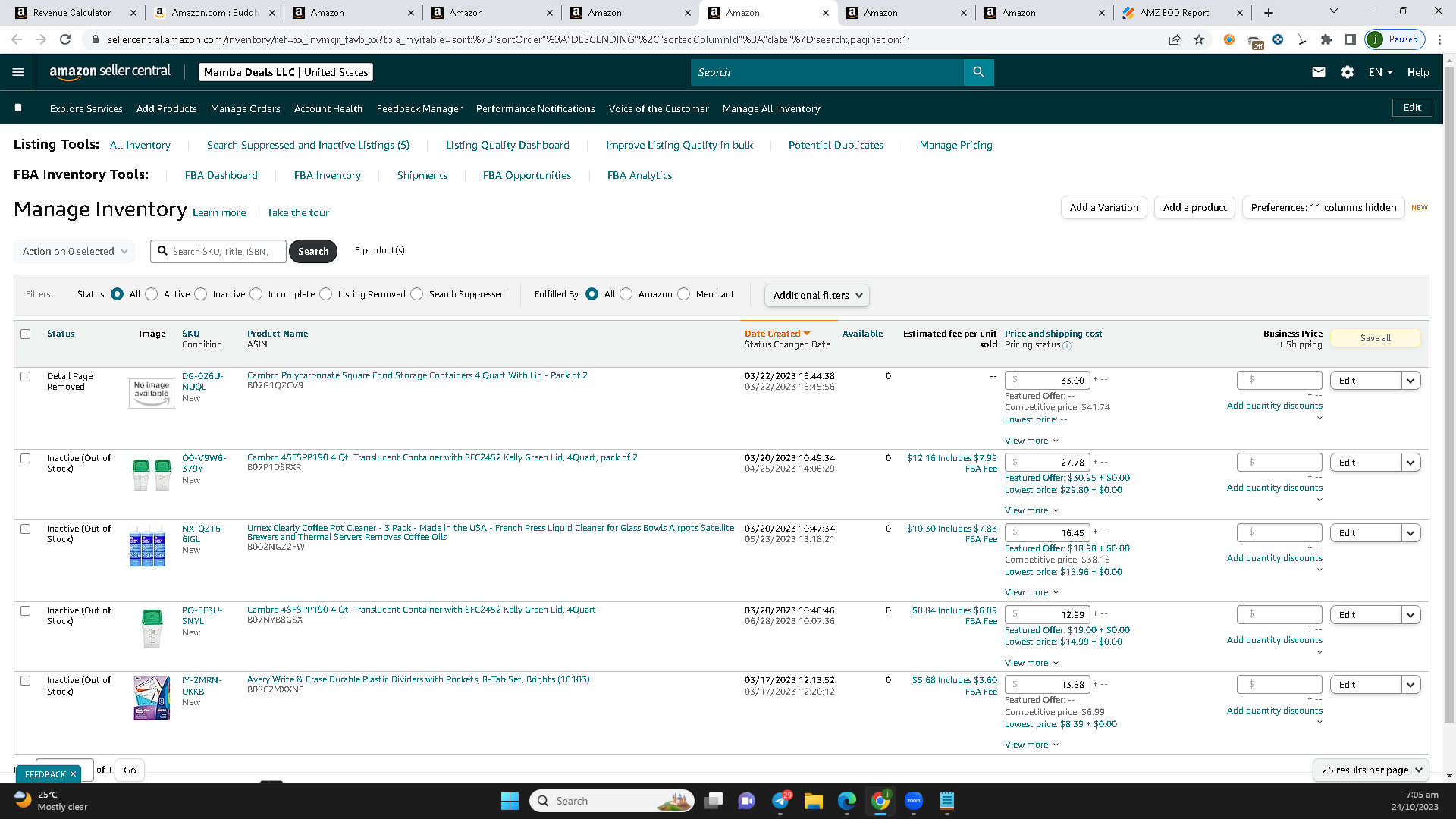Open the 25 results per page dropdown
Image resolution: width=1456 pixels, height=819 pixels.
click(x=1371, y=770)
